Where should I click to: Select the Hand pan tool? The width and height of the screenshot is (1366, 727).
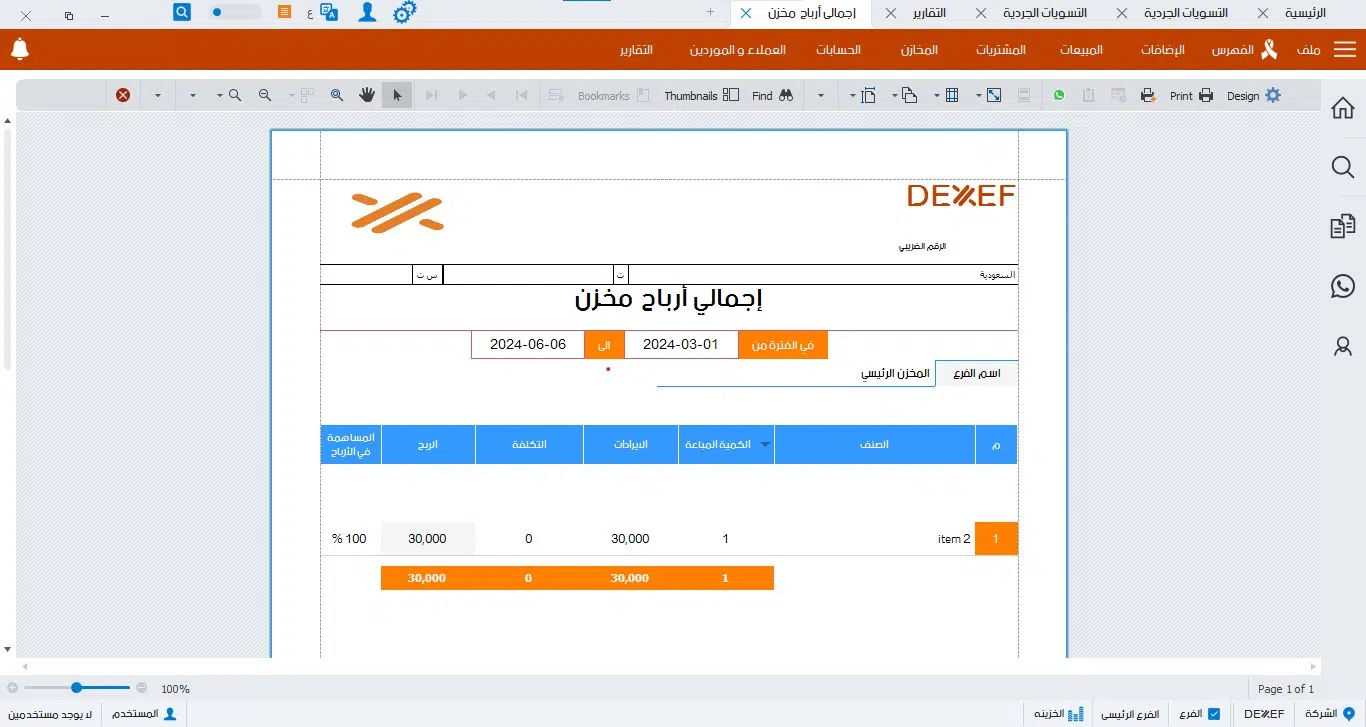tap(367, 95)
